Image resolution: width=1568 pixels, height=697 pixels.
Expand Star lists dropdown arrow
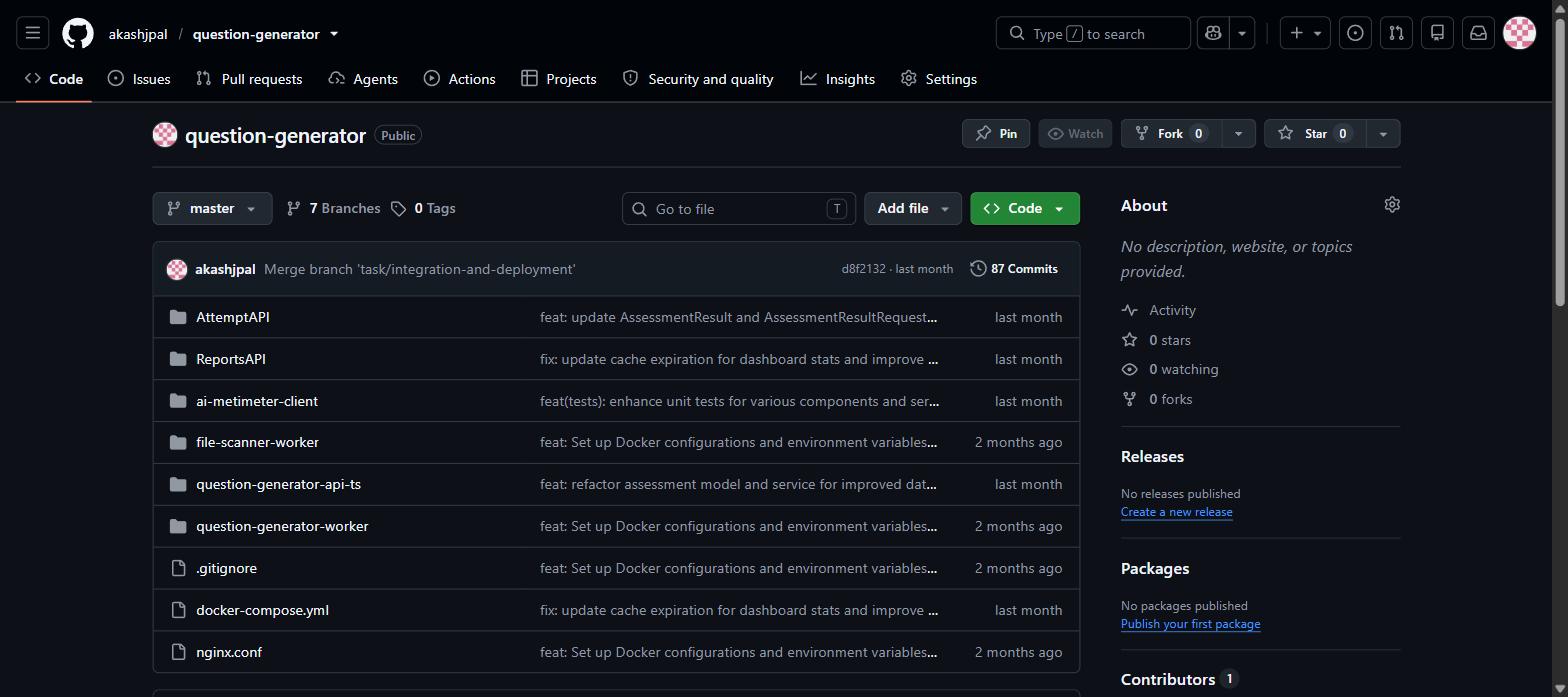click(1383, 133)
